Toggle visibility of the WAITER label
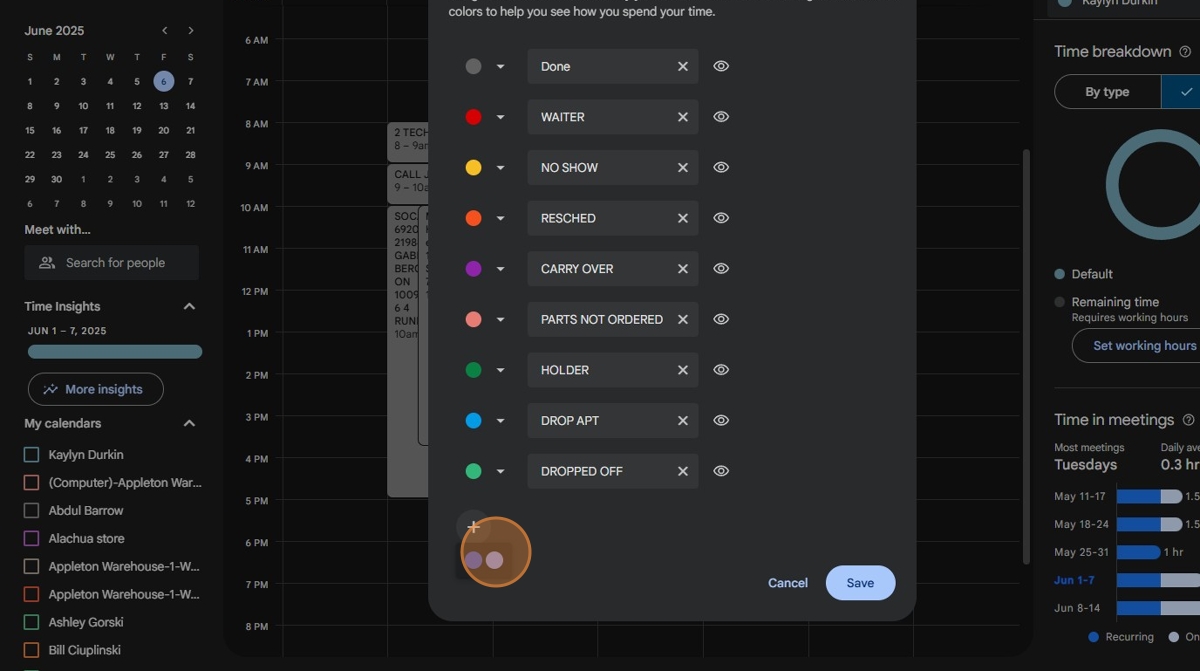 [721, 117]
